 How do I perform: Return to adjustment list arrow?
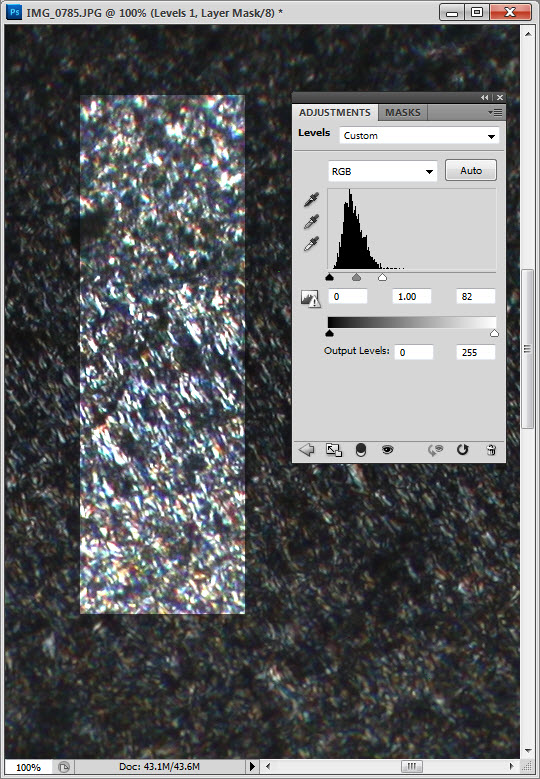pyautogui.click(x=307, y=450)
